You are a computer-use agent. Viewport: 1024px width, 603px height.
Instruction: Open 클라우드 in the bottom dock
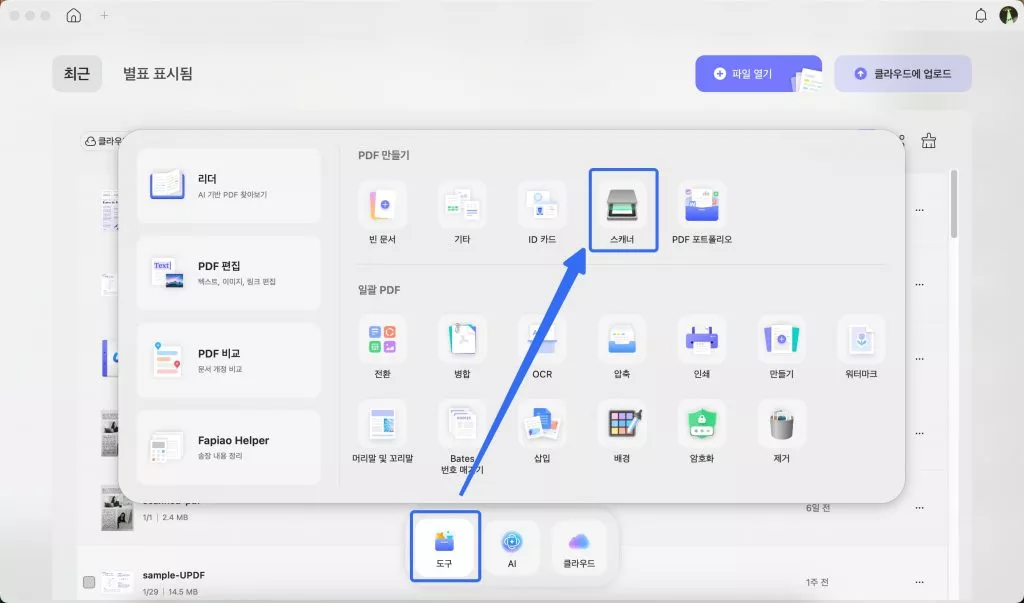(579, 547)
